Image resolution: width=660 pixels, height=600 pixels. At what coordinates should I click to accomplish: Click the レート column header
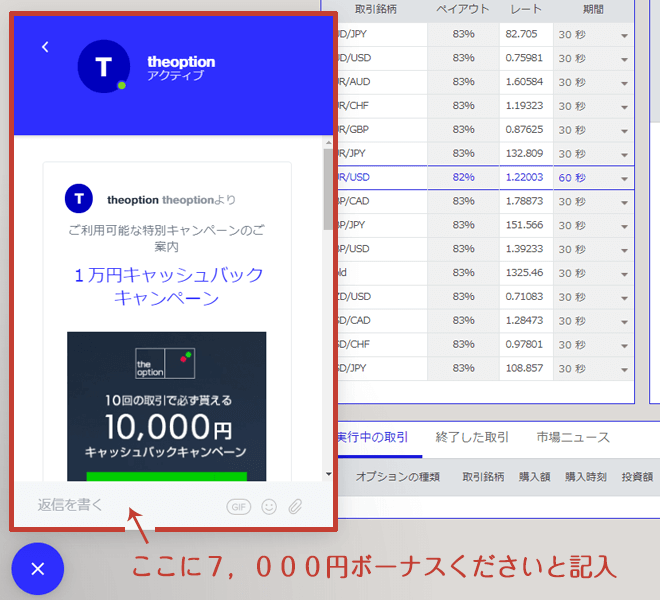(526, 9)
